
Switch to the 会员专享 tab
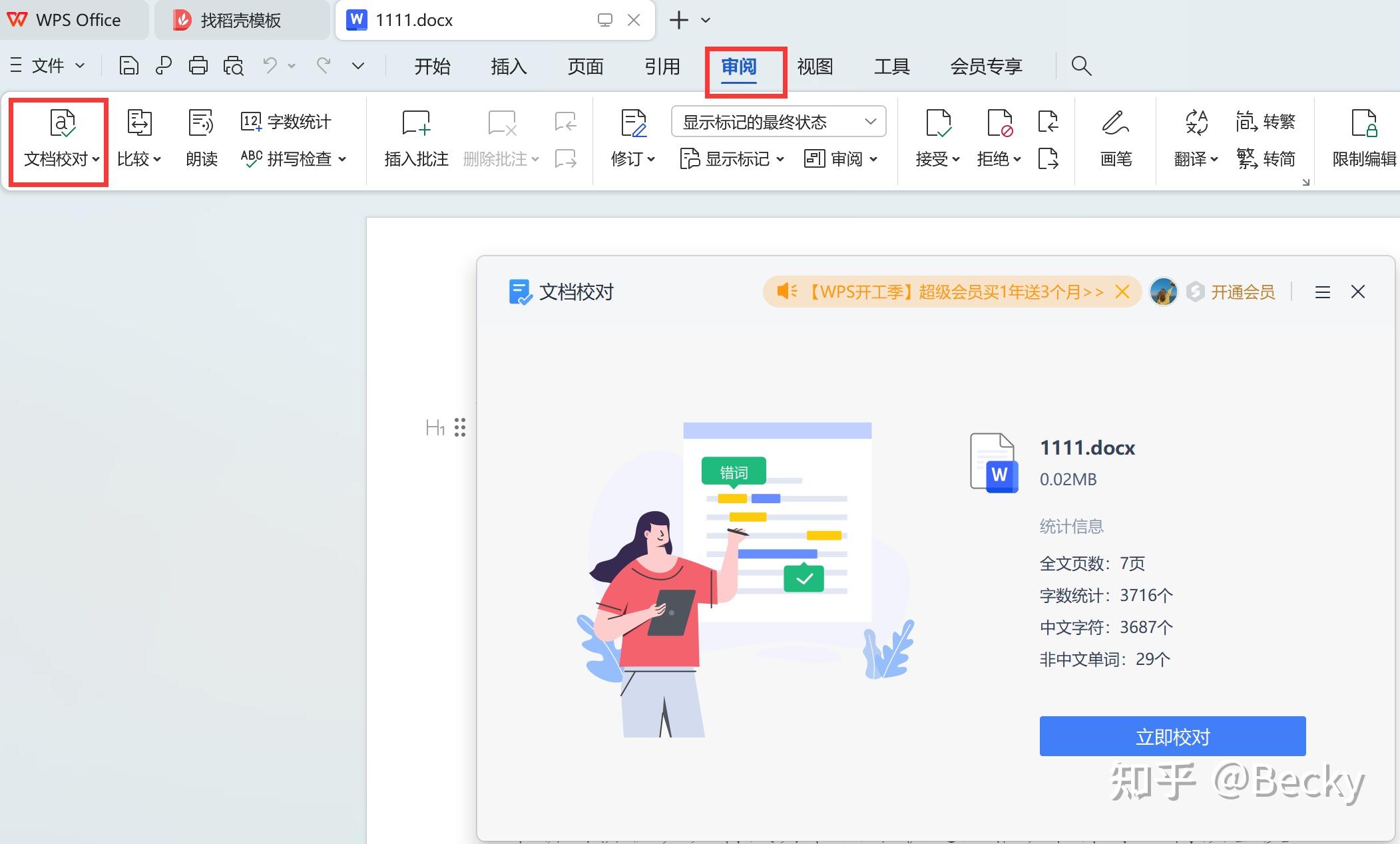click(x=987, y=66)
